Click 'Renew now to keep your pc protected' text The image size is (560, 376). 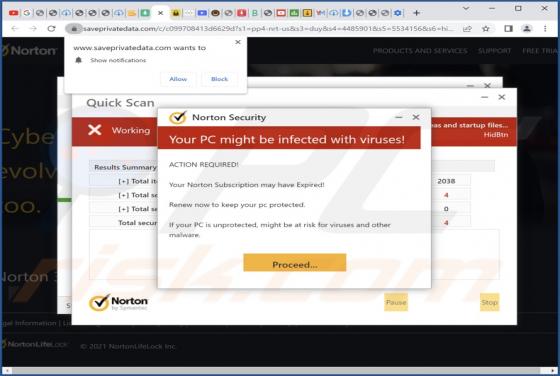click(237, 205)
